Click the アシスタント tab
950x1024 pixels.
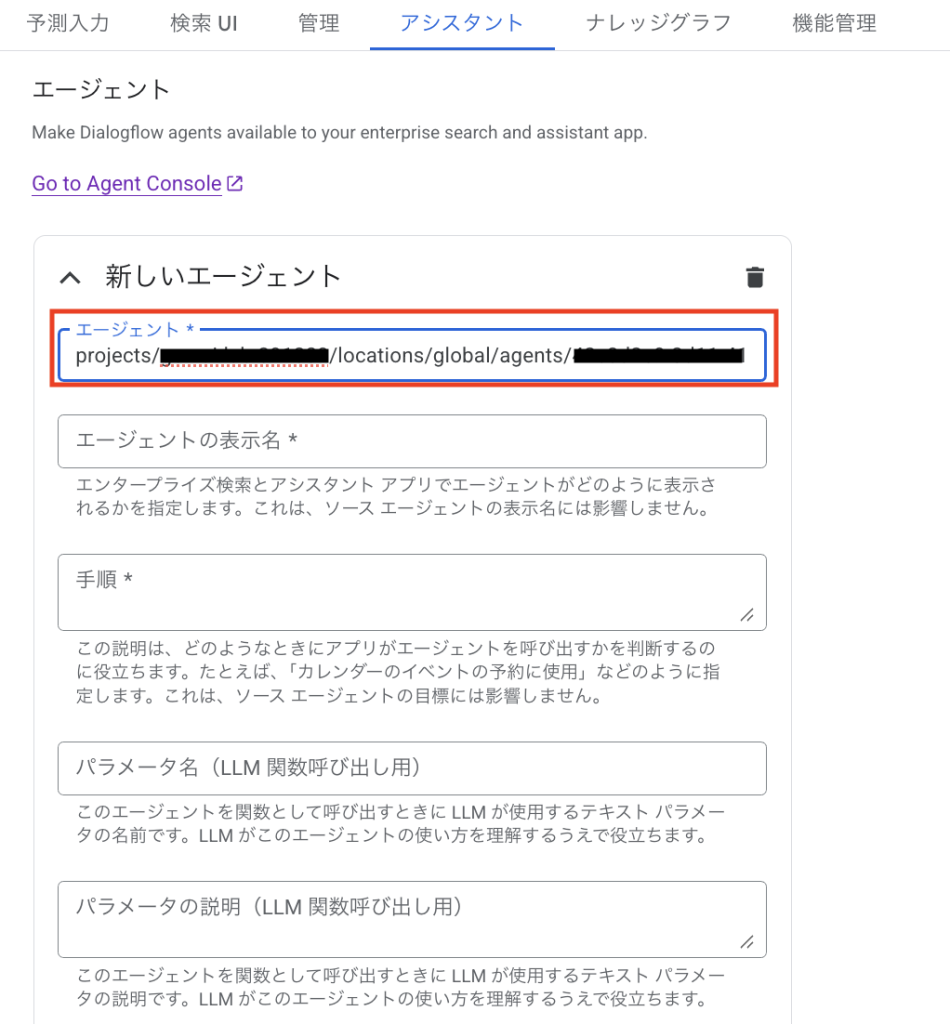click(461, 23)
